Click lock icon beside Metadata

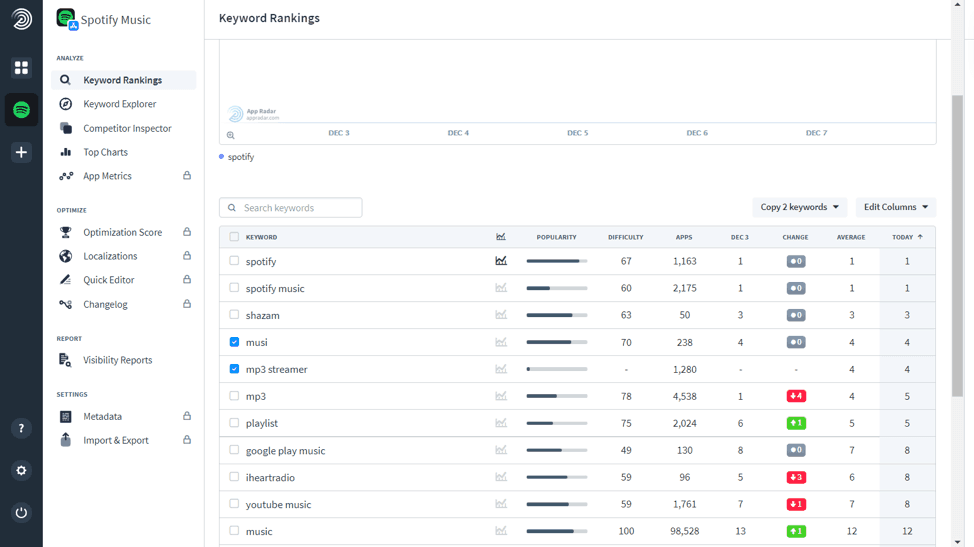[x=187, y=416]
